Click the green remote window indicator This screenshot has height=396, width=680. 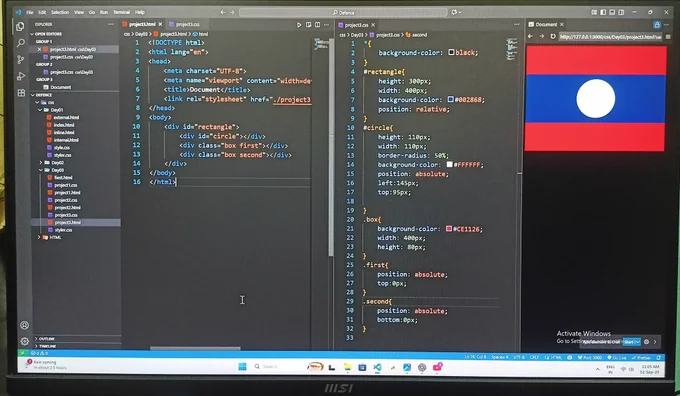23,353
